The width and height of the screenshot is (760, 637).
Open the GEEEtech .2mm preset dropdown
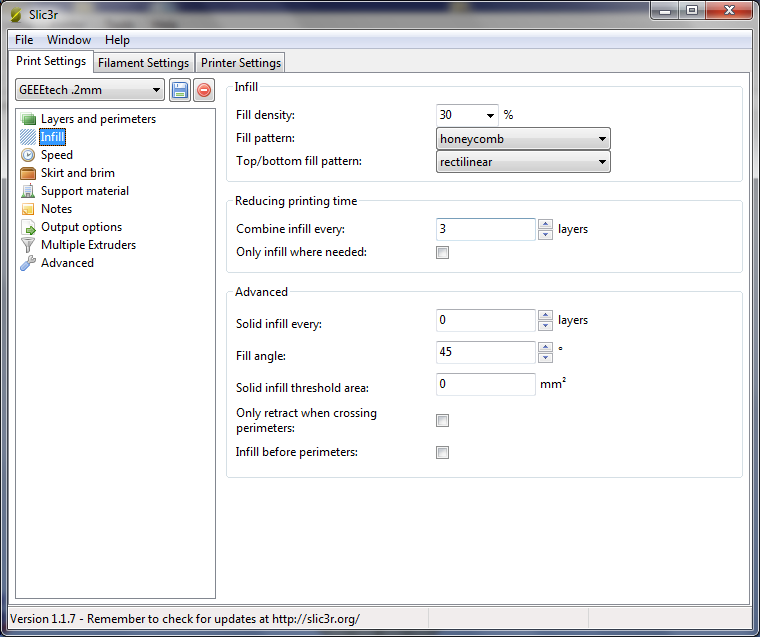(x=90, y=90)
